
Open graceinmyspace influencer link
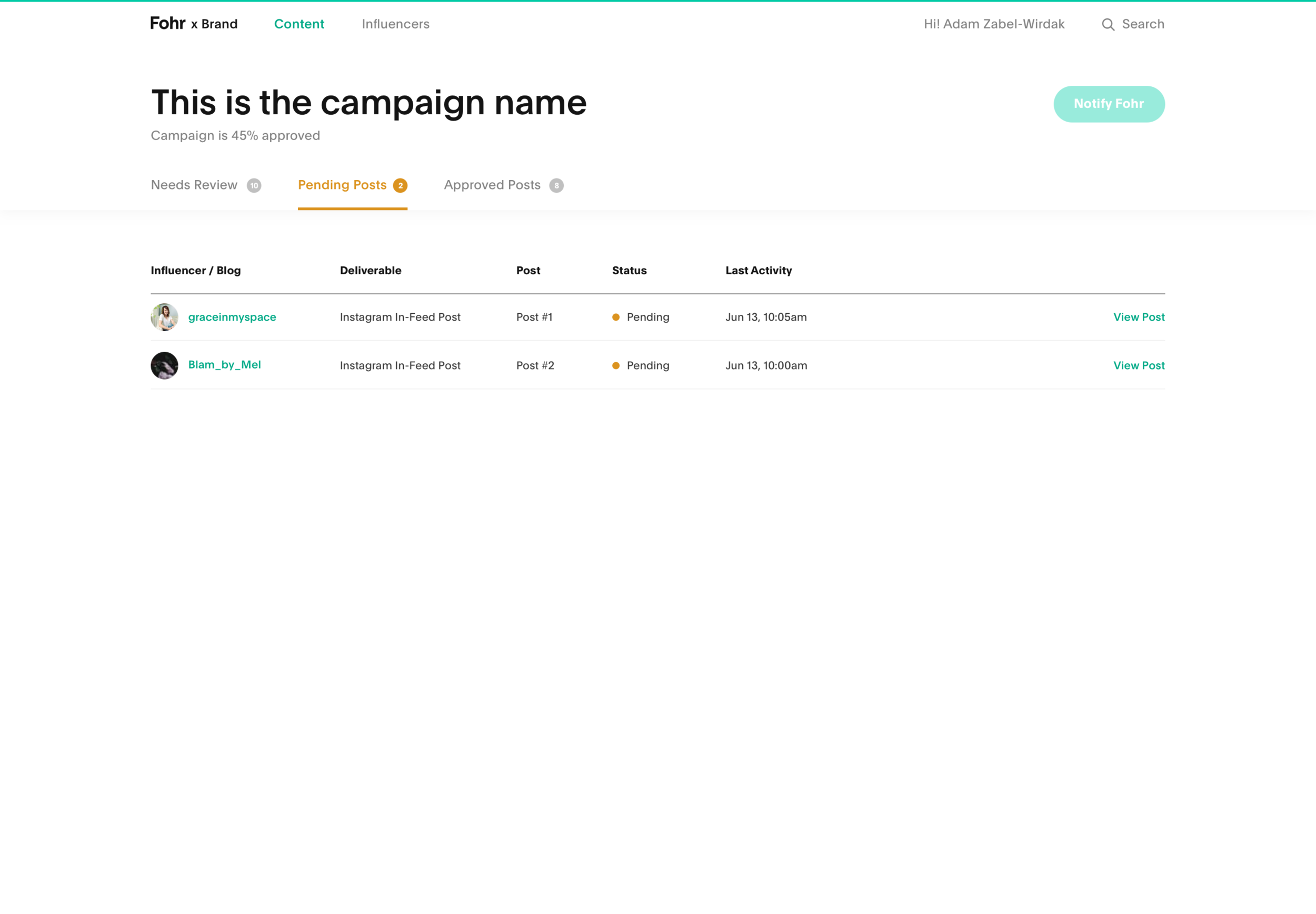pos(232,317)
